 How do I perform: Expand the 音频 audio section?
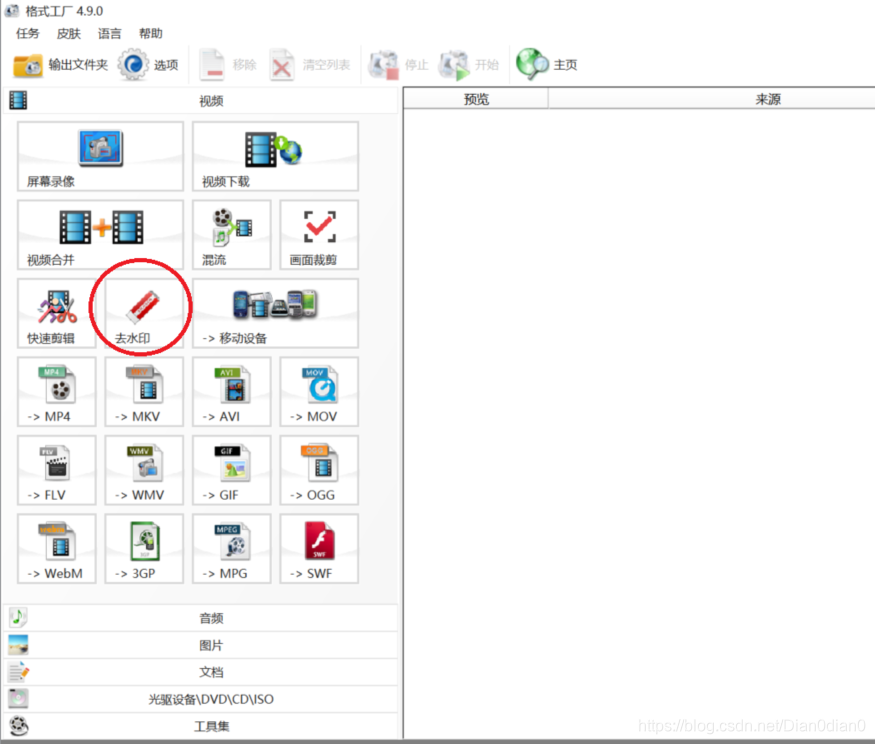coord(201,618)
